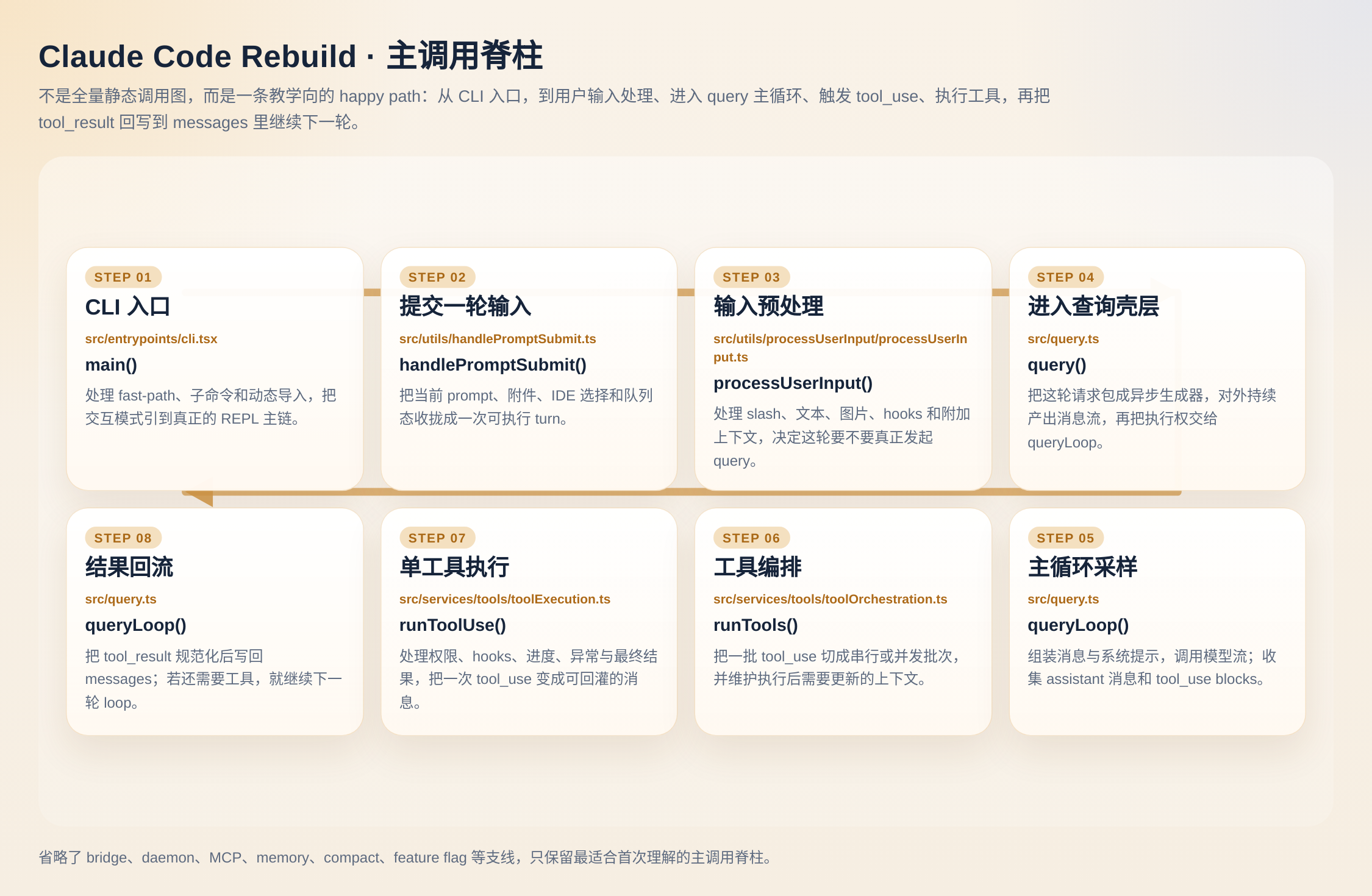Click queryLoop() in the STEP 08 card
The width and height of the screenshot is (1372, 896).
tap(136, 625)
